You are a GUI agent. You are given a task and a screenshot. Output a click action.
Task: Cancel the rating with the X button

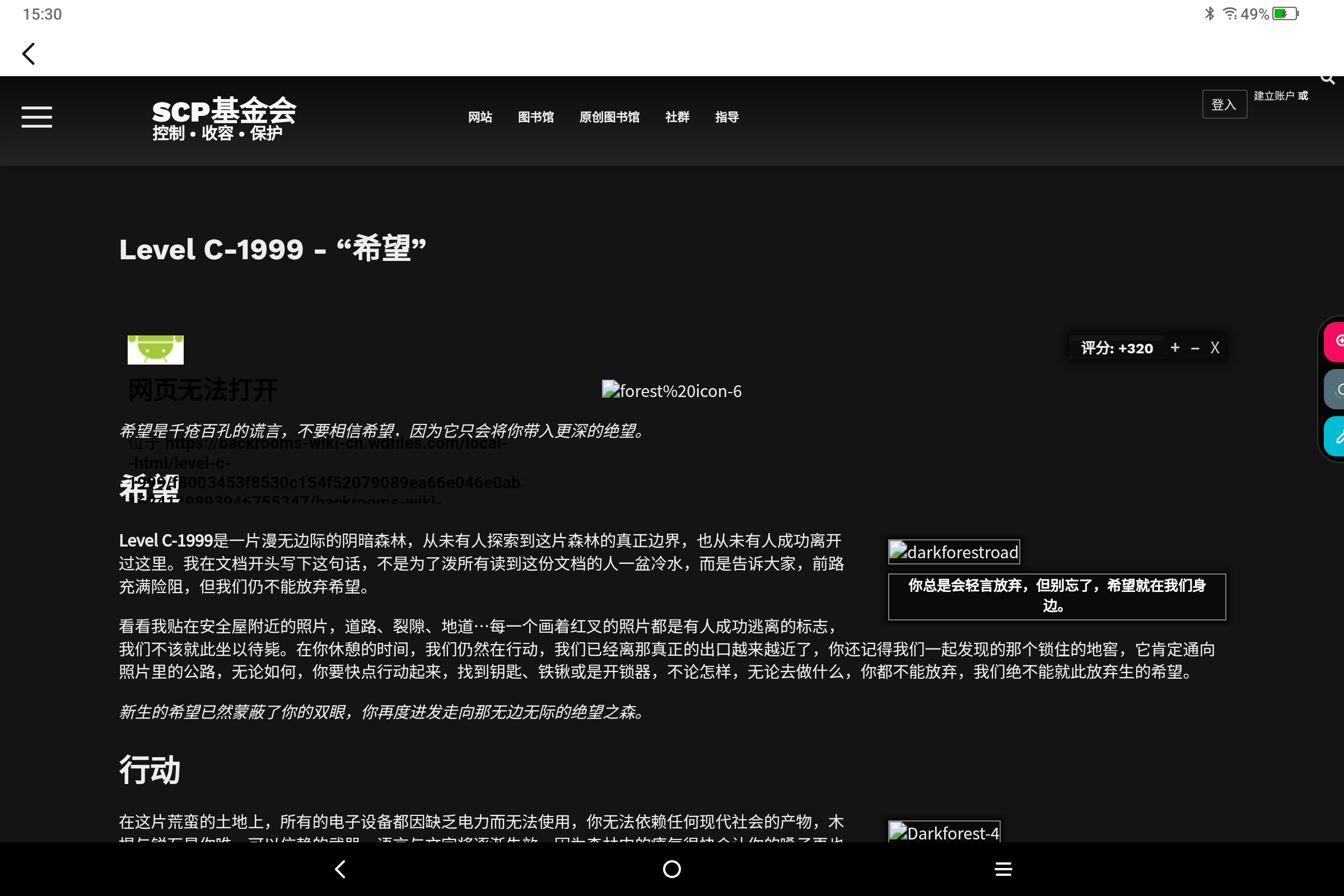tap(1215, 348)
